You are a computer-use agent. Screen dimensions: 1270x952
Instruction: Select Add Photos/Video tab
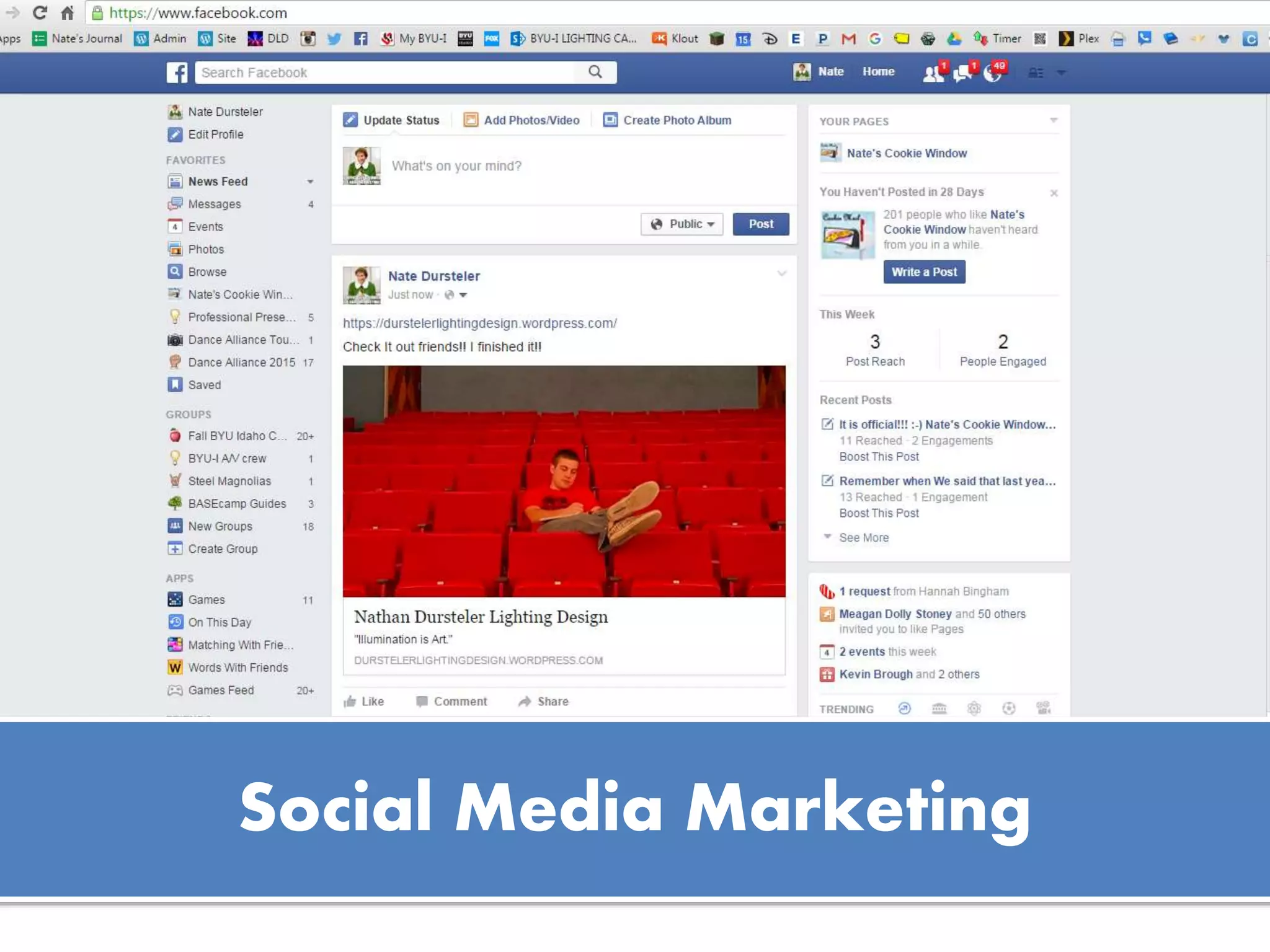click(x=522, y=120)
